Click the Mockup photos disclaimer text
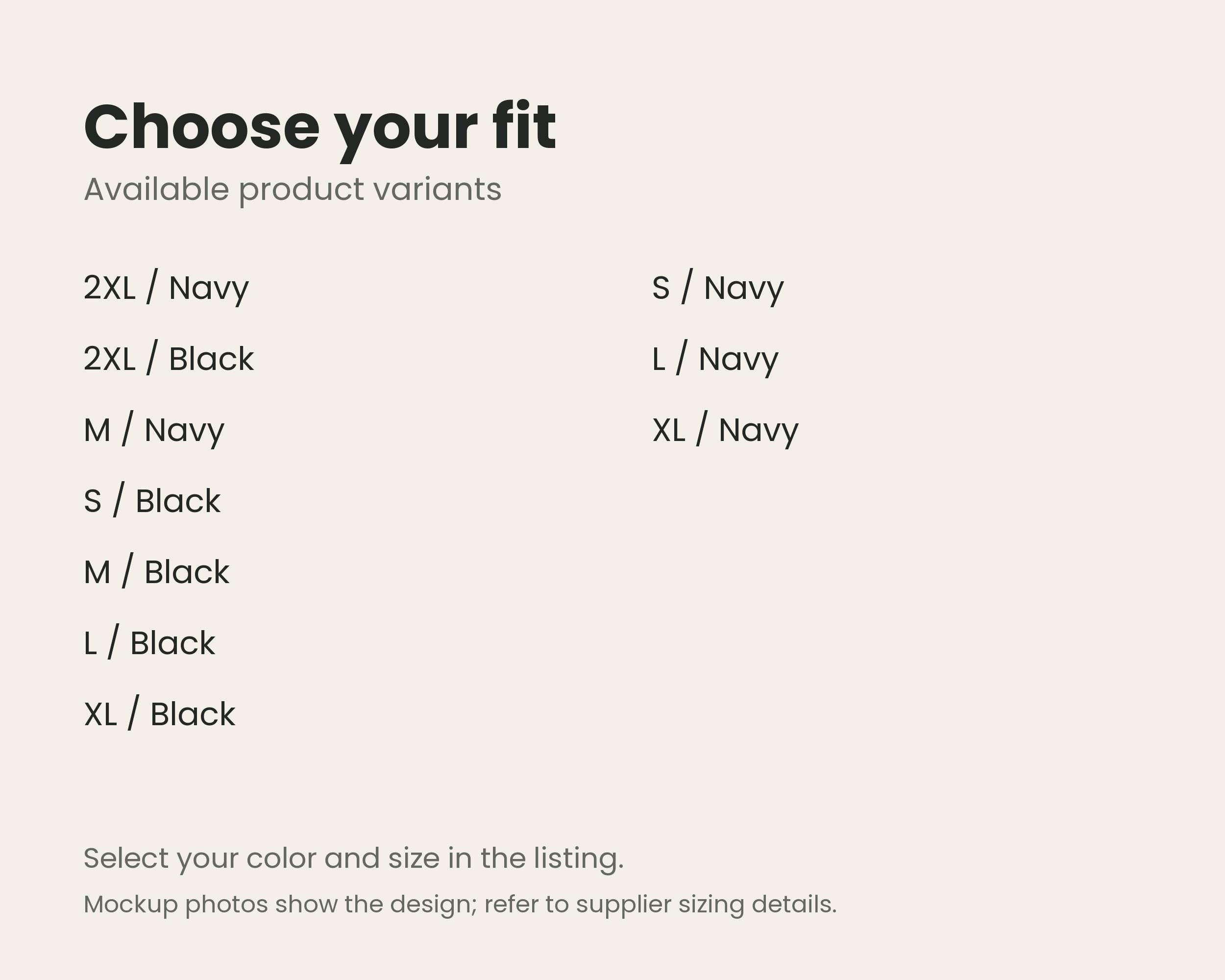1225x980 pixels. 460,905
